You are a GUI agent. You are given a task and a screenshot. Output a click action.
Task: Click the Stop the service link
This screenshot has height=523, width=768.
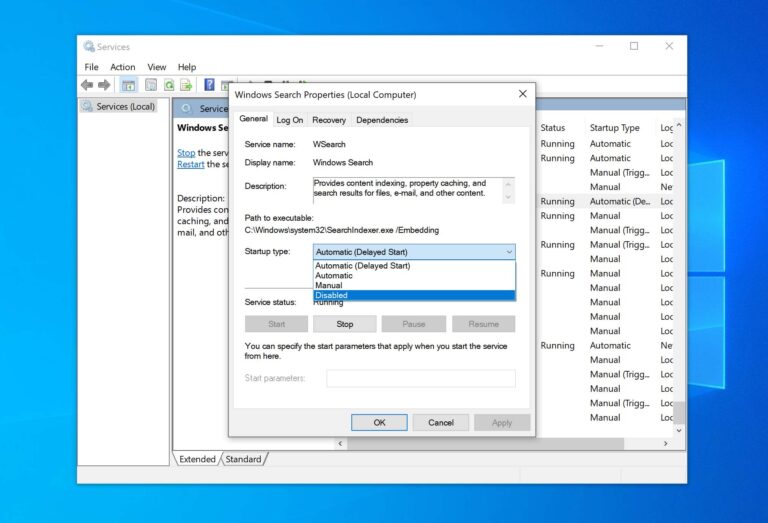pyautogui.click(x=186, y=153)
